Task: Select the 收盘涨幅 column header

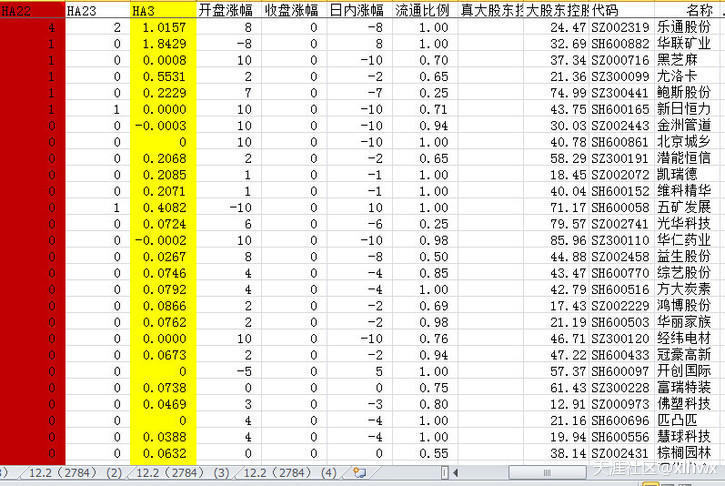Action: tap(292, 10)
